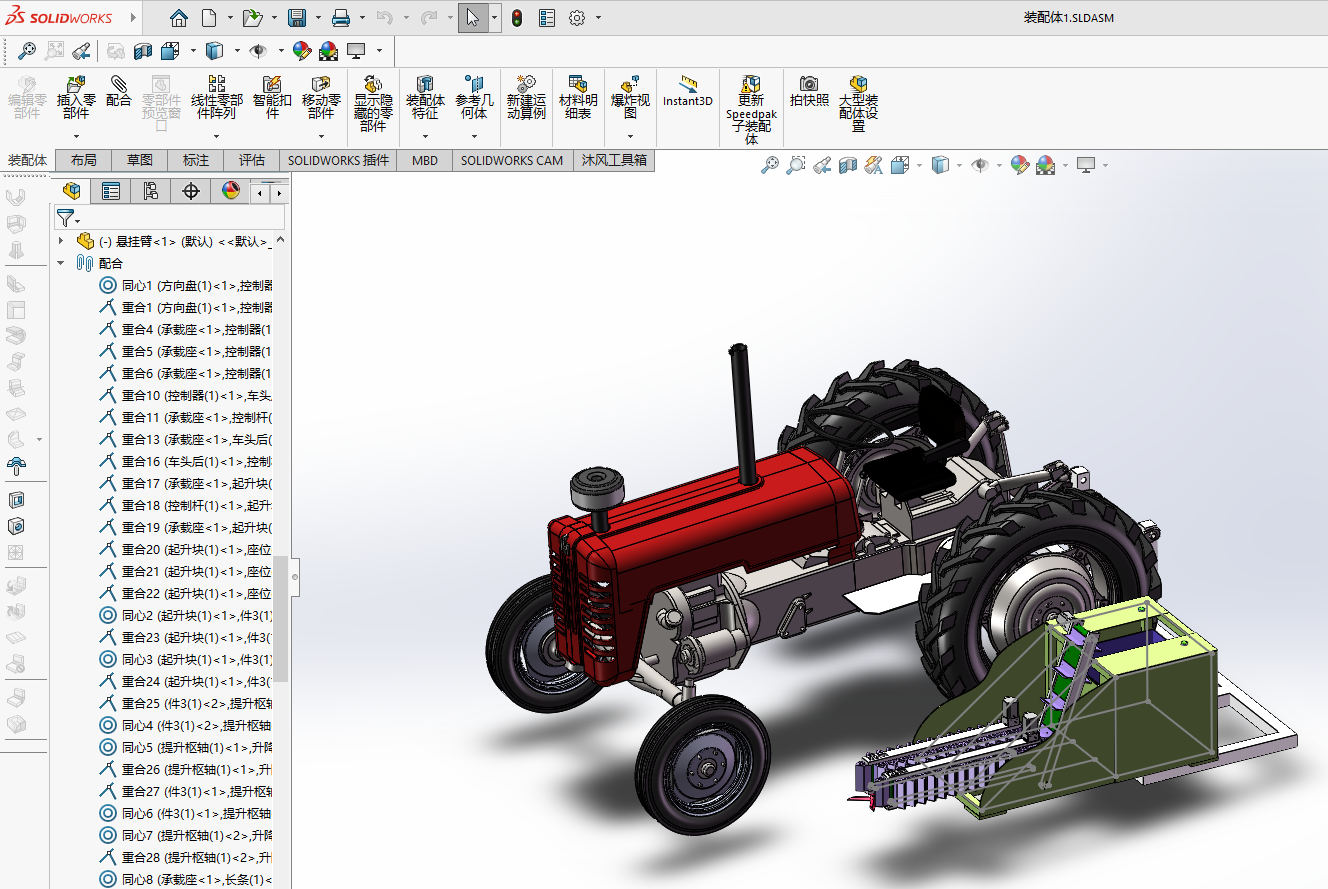The width and height of the screenshot is (1328, 889).
Task: Expand the 悬挂臂<1> component tree node
Action: [61, 241]
